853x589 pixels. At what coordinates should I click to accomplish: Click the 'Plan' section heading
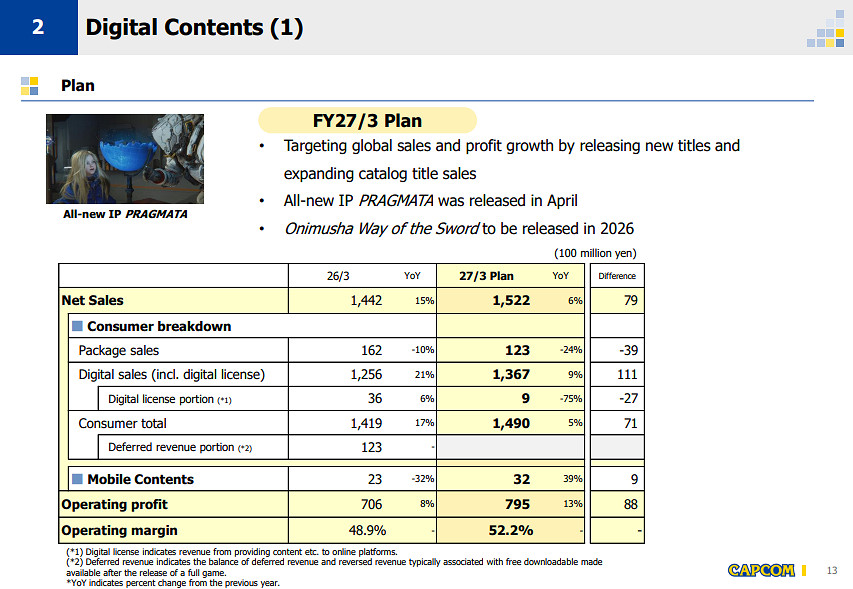point(78,85)
